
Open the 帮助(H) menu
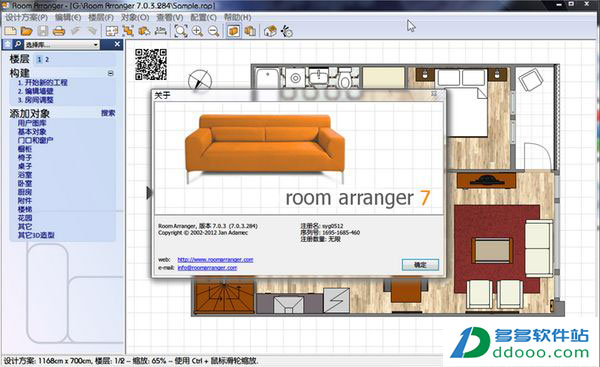click(x=237, y=18)
